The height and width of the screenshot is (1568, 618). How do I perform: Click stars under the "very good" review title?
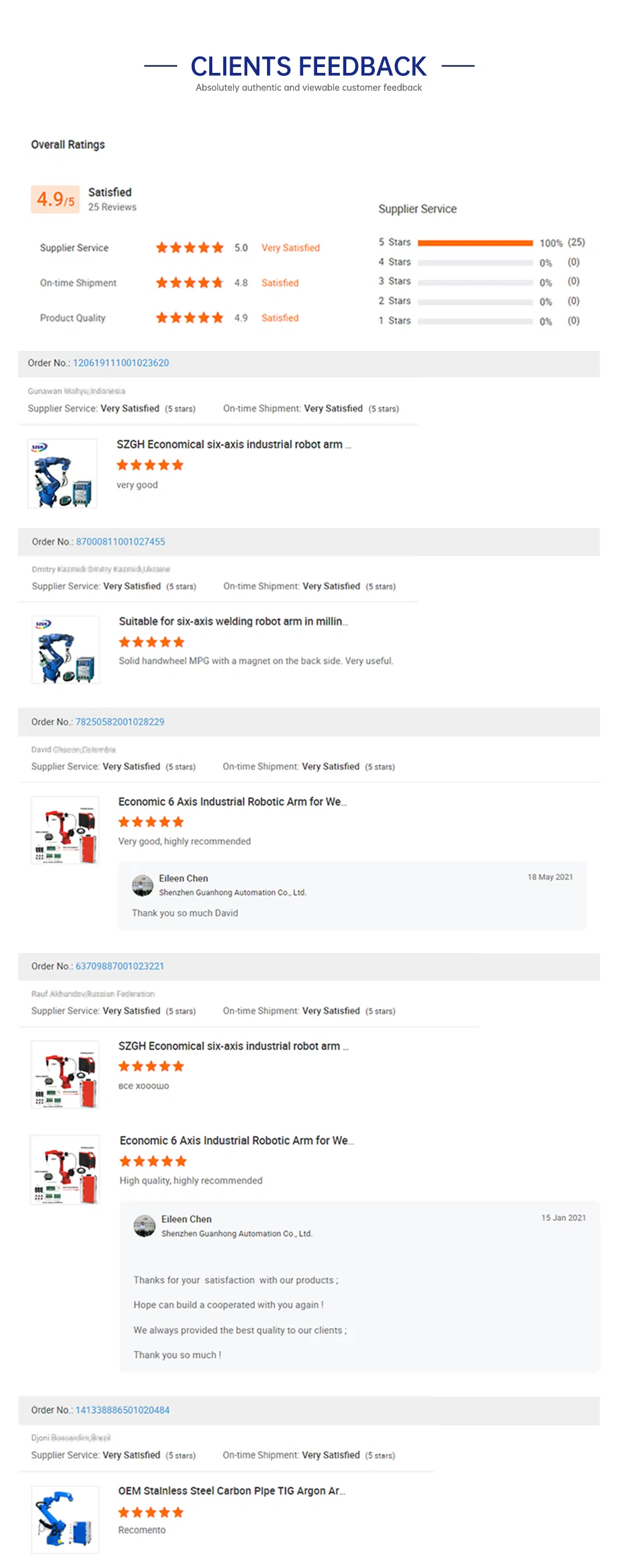coord(150,465)
